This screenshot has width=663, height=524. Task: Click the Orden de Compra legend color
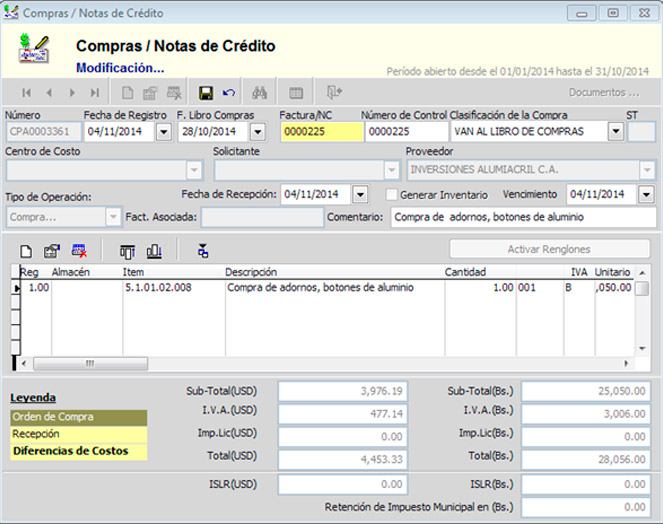78,417
